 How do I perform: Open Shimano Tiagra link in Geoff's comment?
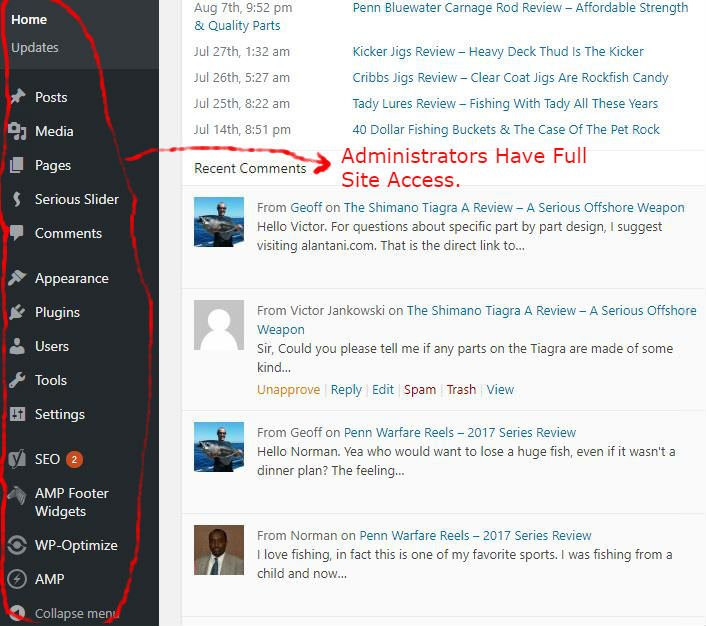point(514,208)
